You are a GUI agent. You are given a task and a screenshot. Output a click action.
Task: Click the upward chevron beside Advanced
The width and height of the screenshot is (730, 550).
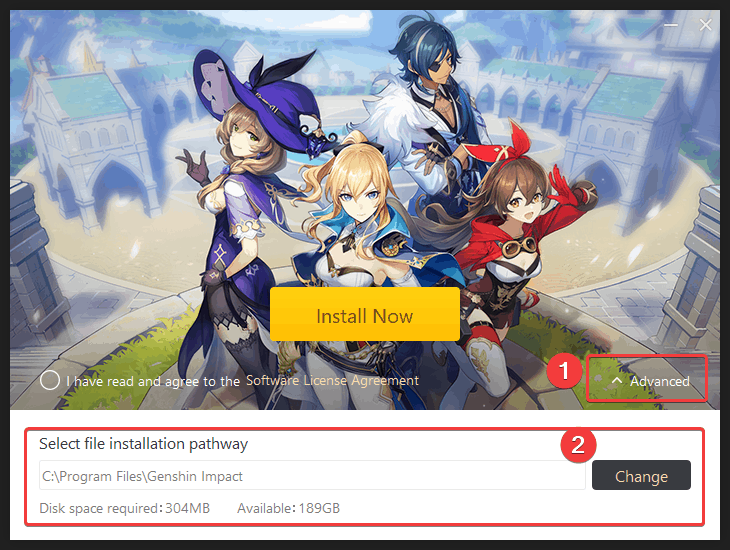click(616, 380)
